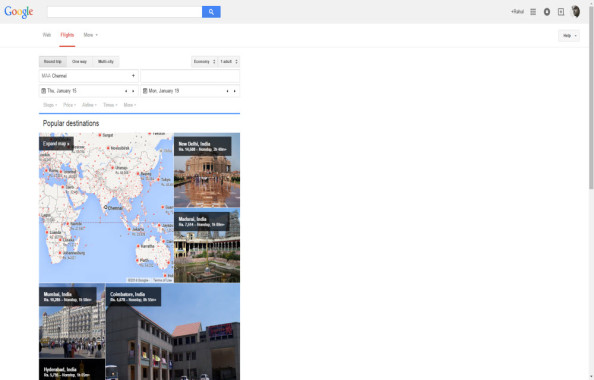Expand the Stops filter dropdown
594x380 pixels.
pyautogui.click(x=50, y=105)
